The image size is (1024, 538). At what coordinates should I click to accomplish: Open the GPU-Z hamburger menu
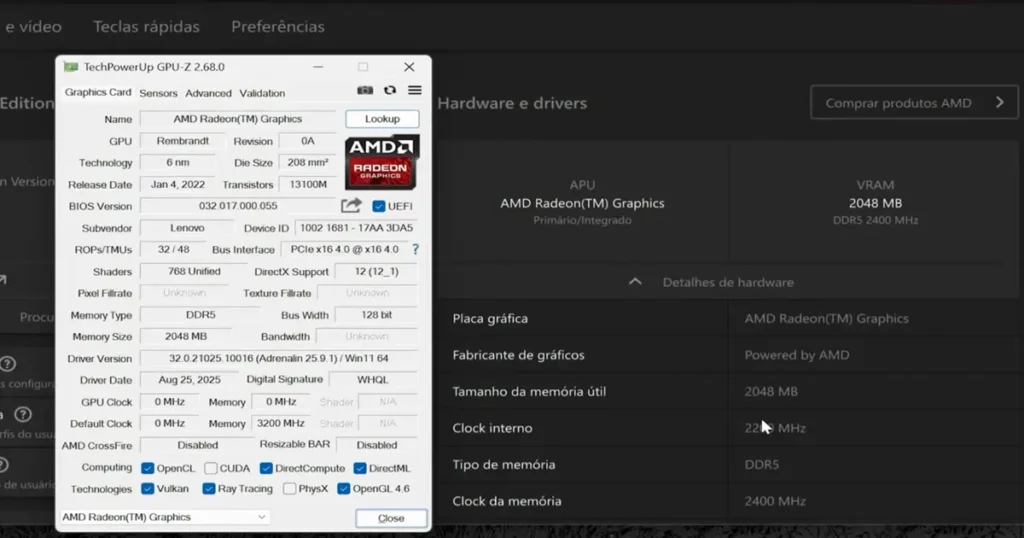pos(415,90)
